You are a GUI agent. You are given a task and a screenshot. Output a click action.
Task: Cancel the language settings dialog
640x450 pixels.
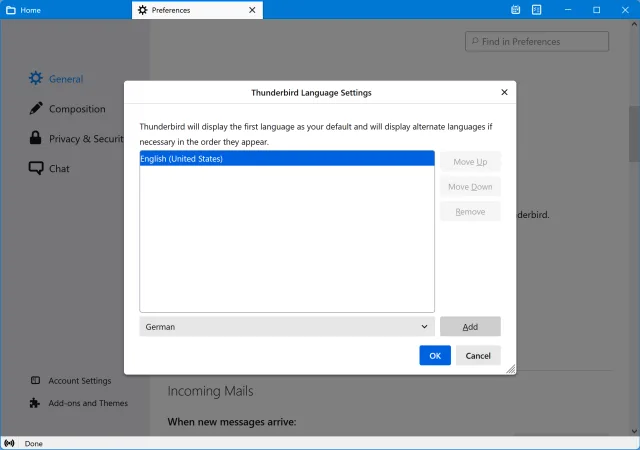click(x=478, y=355)
